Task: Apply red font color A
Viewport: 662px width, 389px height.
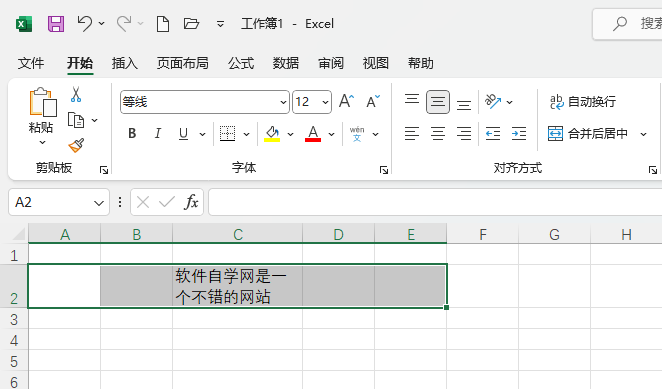Action: click(x=313, y=134)
